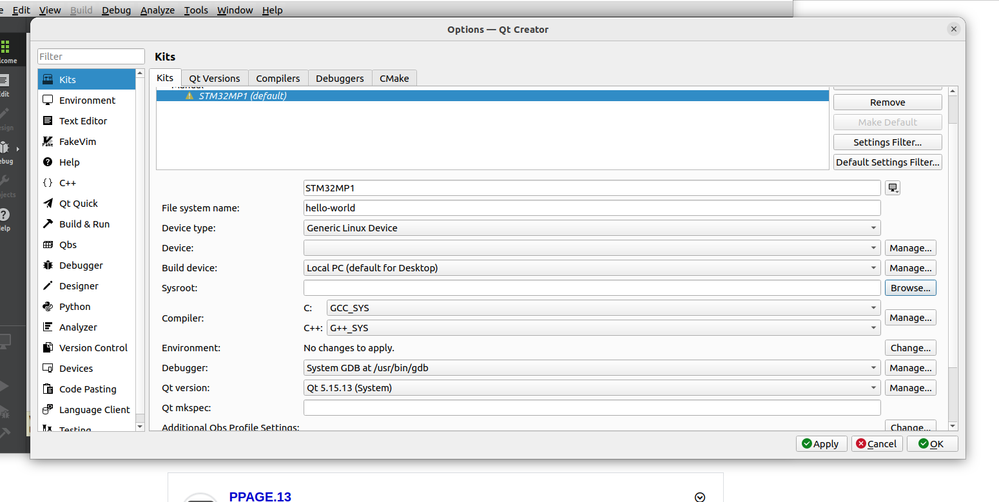Open Qt Quick options category

(87, 203)
